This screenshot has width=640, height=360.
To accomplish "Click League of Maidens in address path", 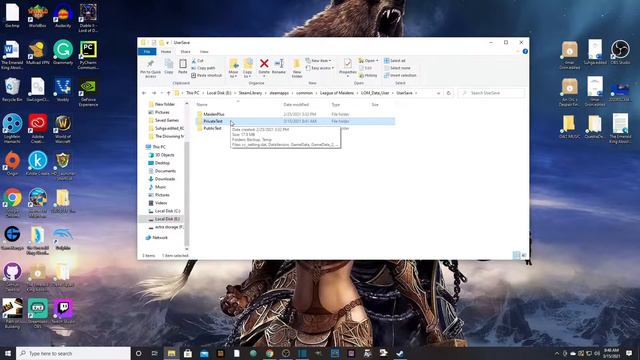I will point(337,93).
